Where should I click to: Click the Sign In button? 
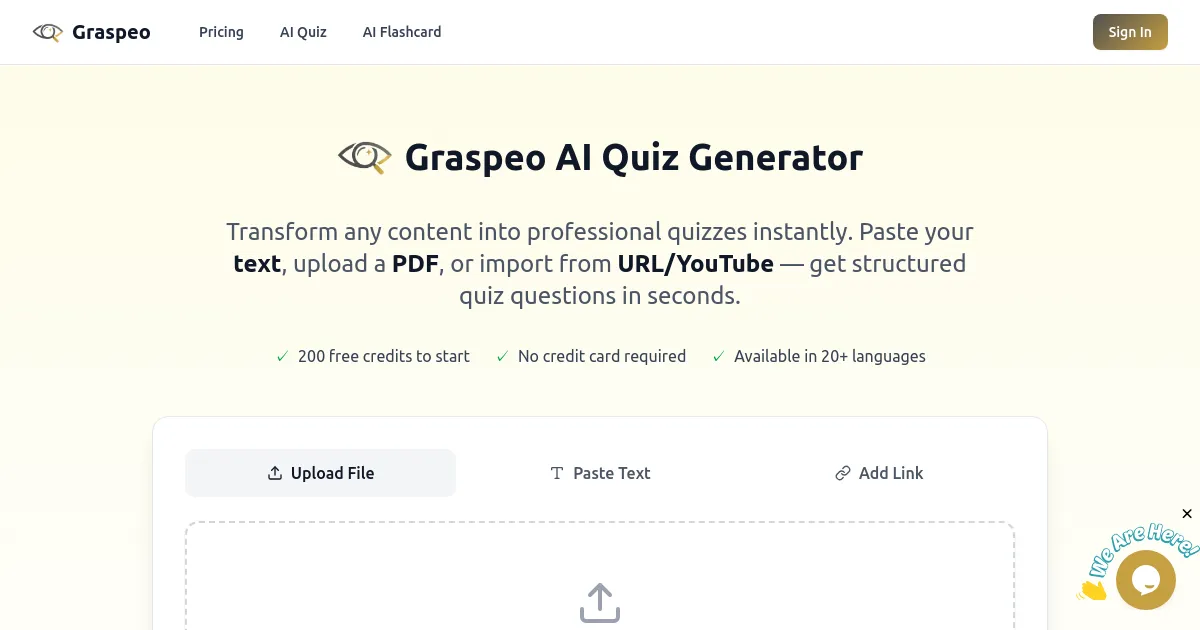[1130, 31]
